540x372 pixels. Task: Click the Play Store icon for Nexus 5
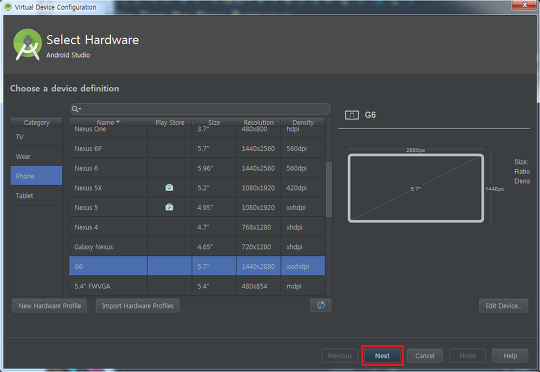[169, 207]
